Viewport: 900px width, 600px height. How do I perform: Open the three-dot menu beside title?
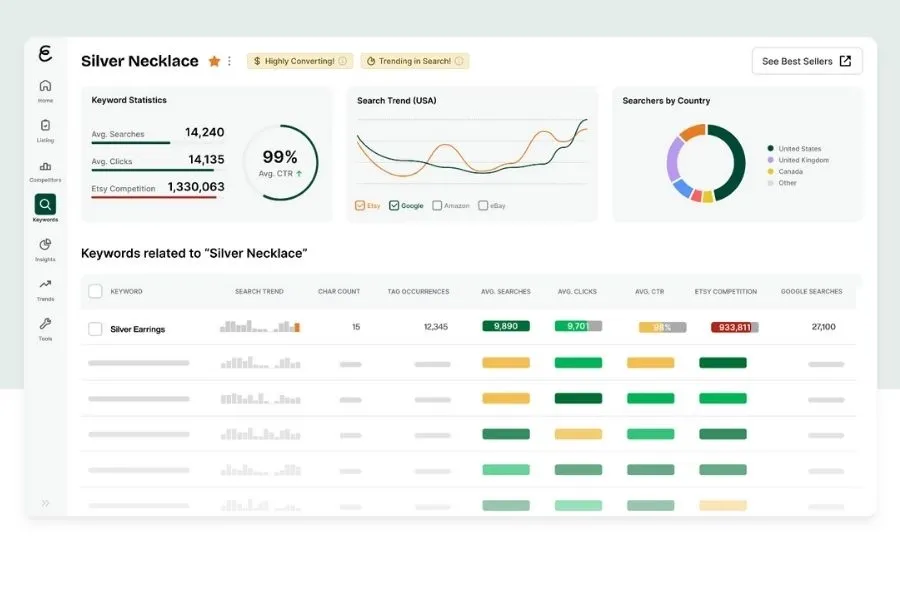(229, 61)
